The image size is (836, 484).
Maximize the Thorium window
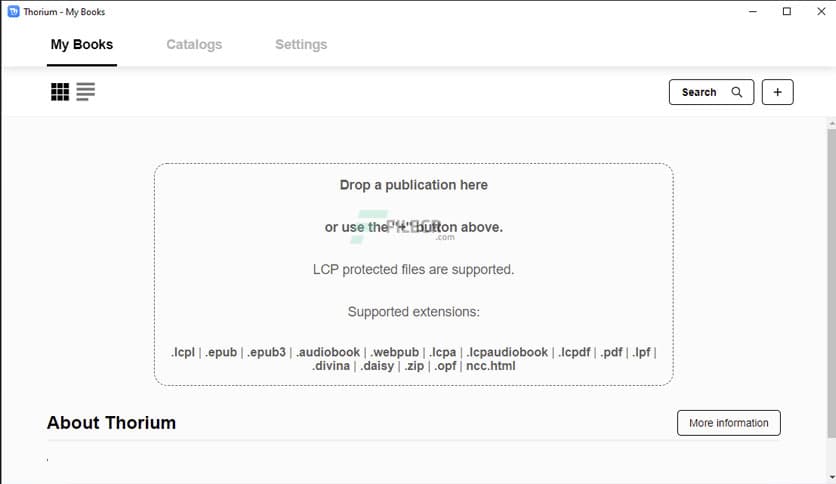[787, 11]
